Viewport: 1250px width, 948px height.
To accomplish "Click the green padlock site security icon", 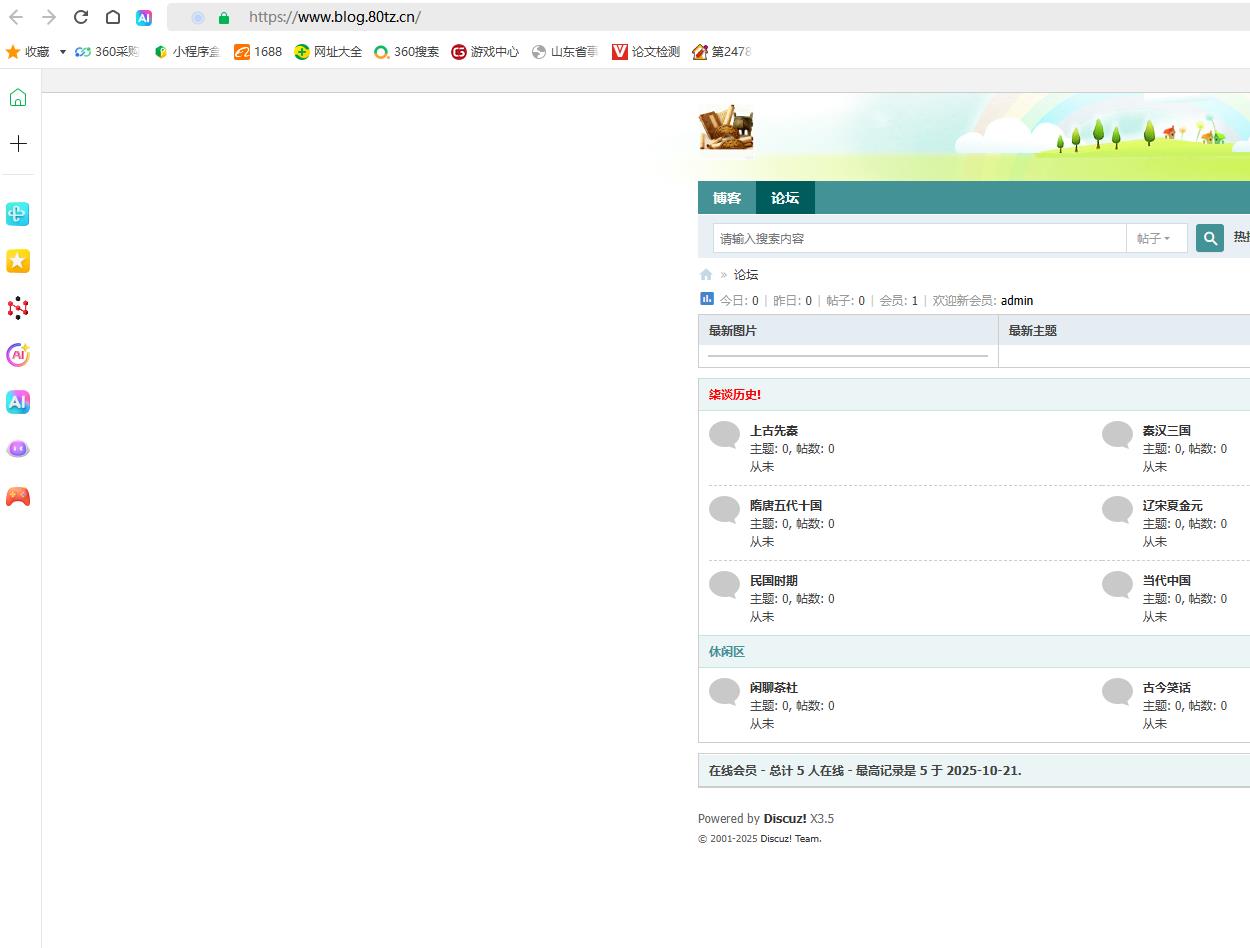I will [223, 18].
